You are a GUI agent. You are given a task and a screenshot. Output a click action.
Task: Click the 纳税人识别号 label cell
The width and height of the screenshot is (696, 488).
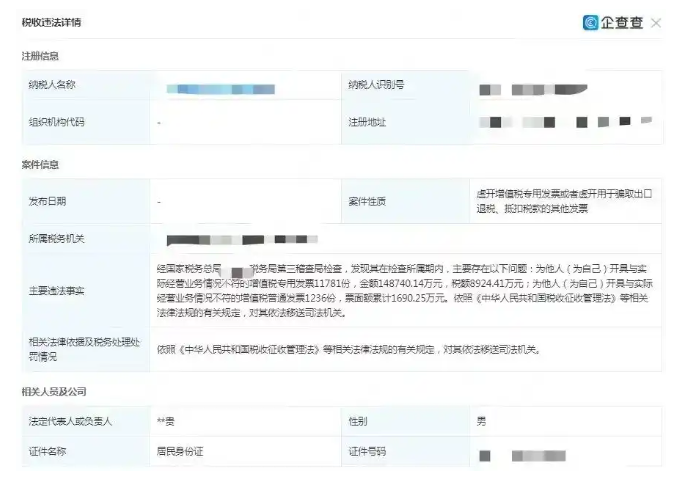405,85
